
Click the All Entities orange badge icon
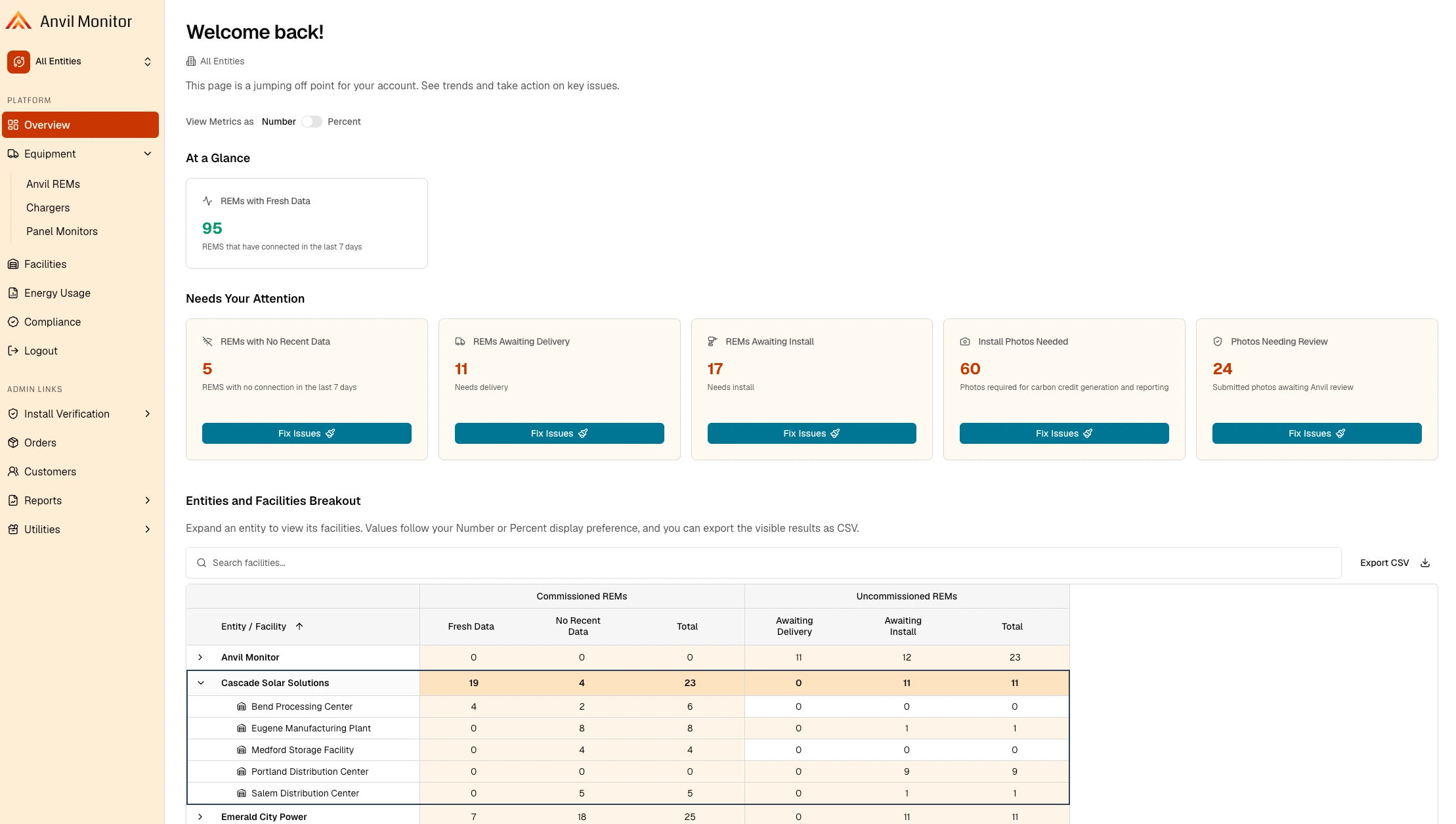click(x=19, y=62)
